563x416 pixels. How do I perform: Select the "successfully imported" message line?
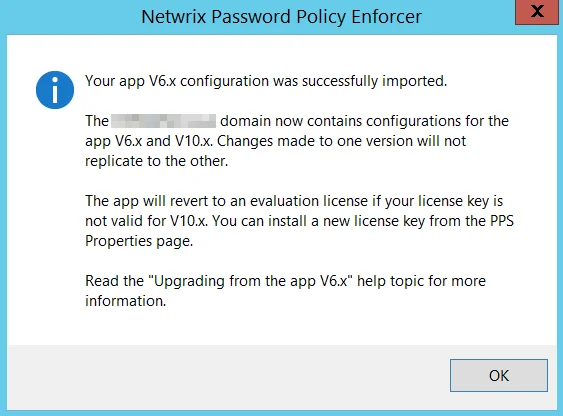(x=266, y=81)
